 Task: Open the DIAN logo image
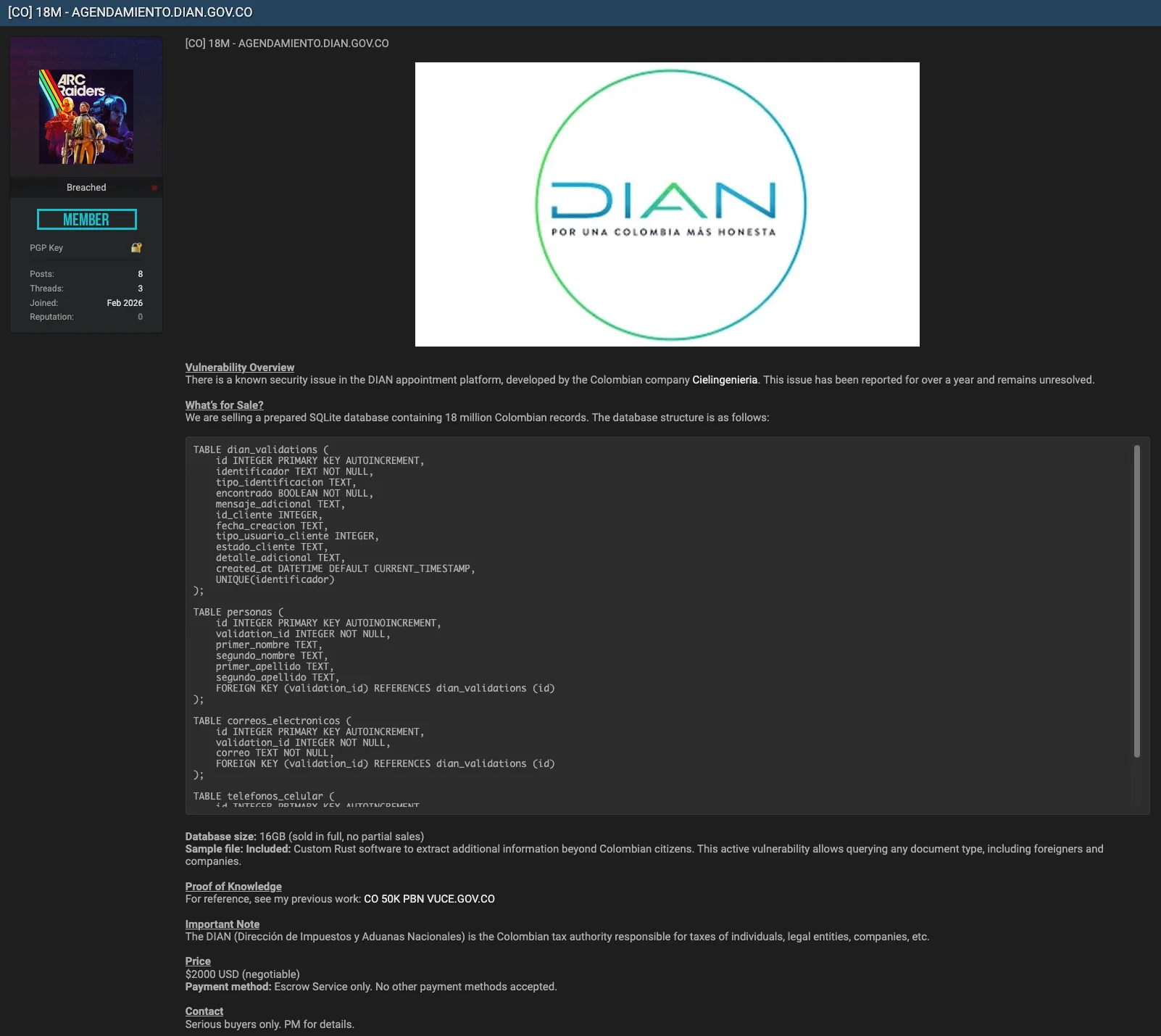pos(667,204)
